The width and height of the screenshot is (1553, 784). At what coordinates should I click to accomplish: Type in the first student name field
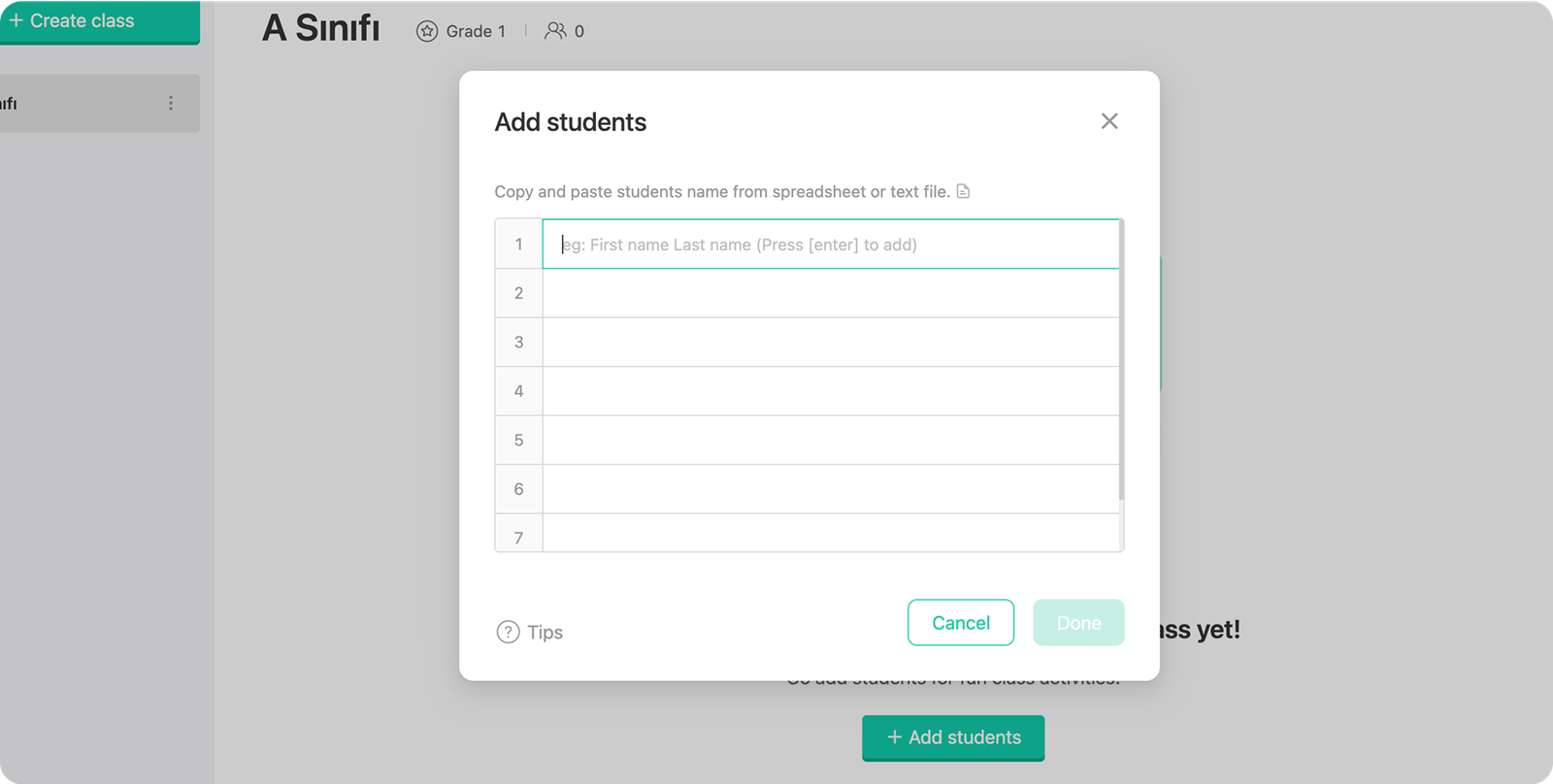click(x=830, y=245)
